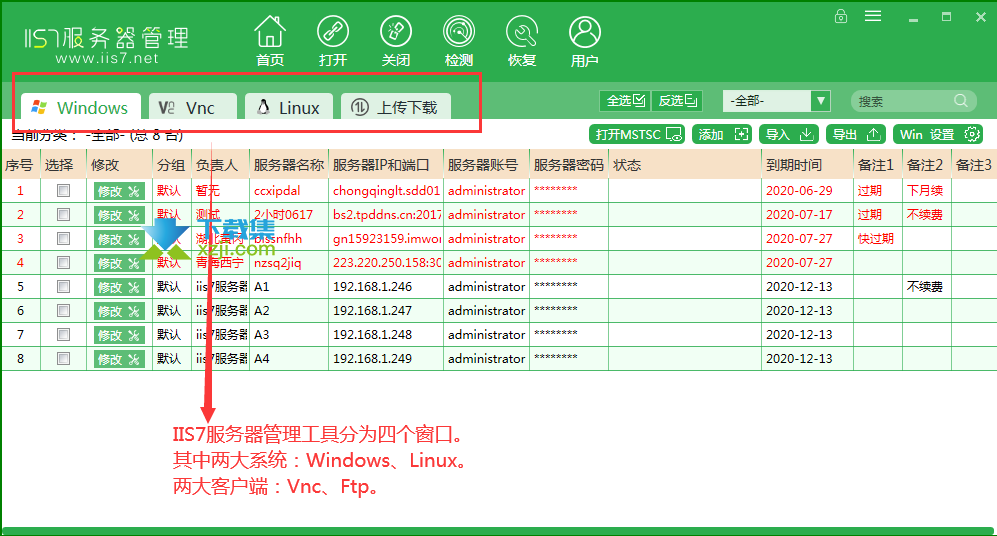Click the 状态 column header
The width and height of the screenshot is (997, 536).
(685, 165)
